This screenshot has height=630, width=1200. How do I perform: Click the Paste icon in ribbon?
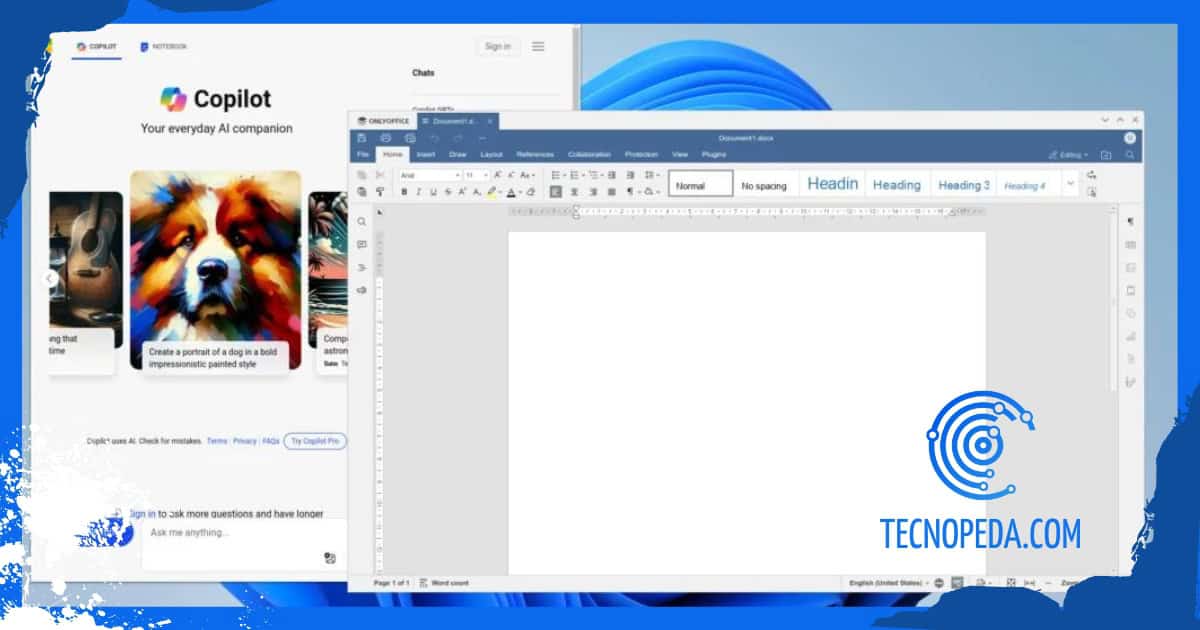tap(362, 191)
